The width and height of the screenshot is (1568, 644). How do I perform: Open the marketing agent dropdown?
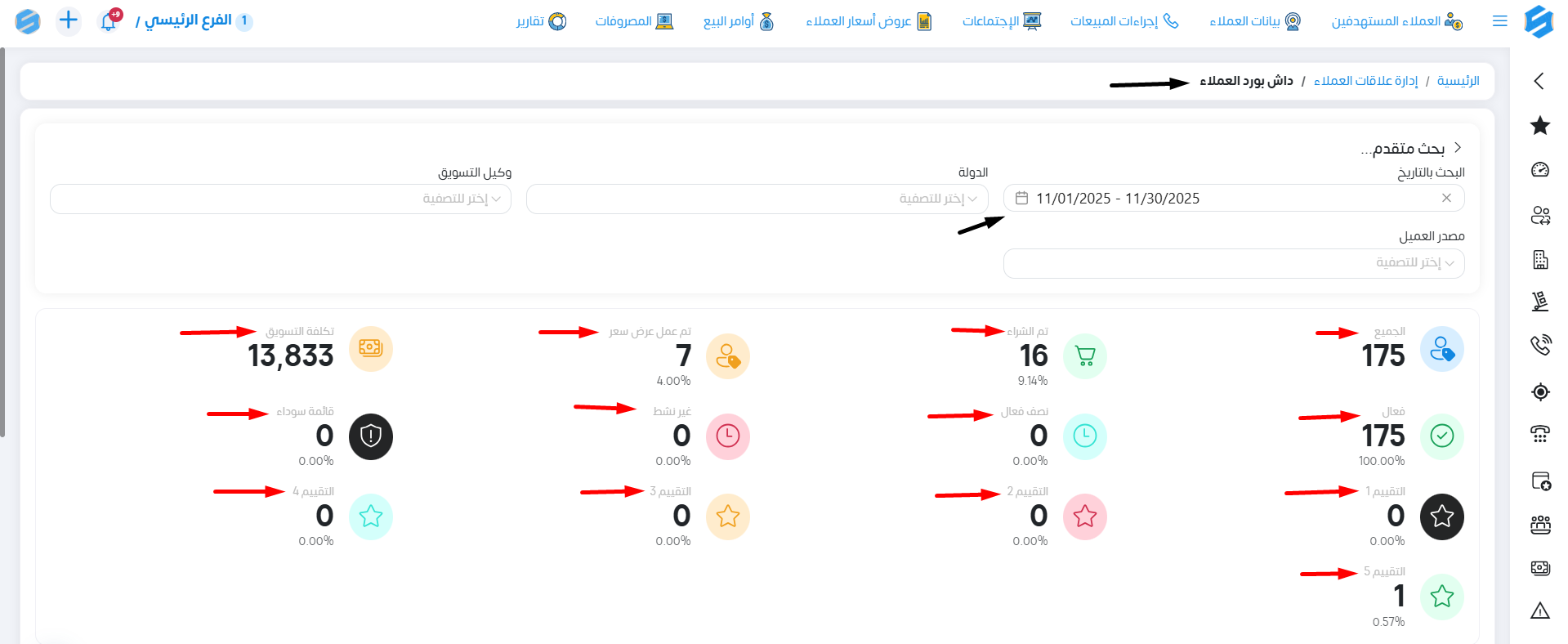[280, 199]
